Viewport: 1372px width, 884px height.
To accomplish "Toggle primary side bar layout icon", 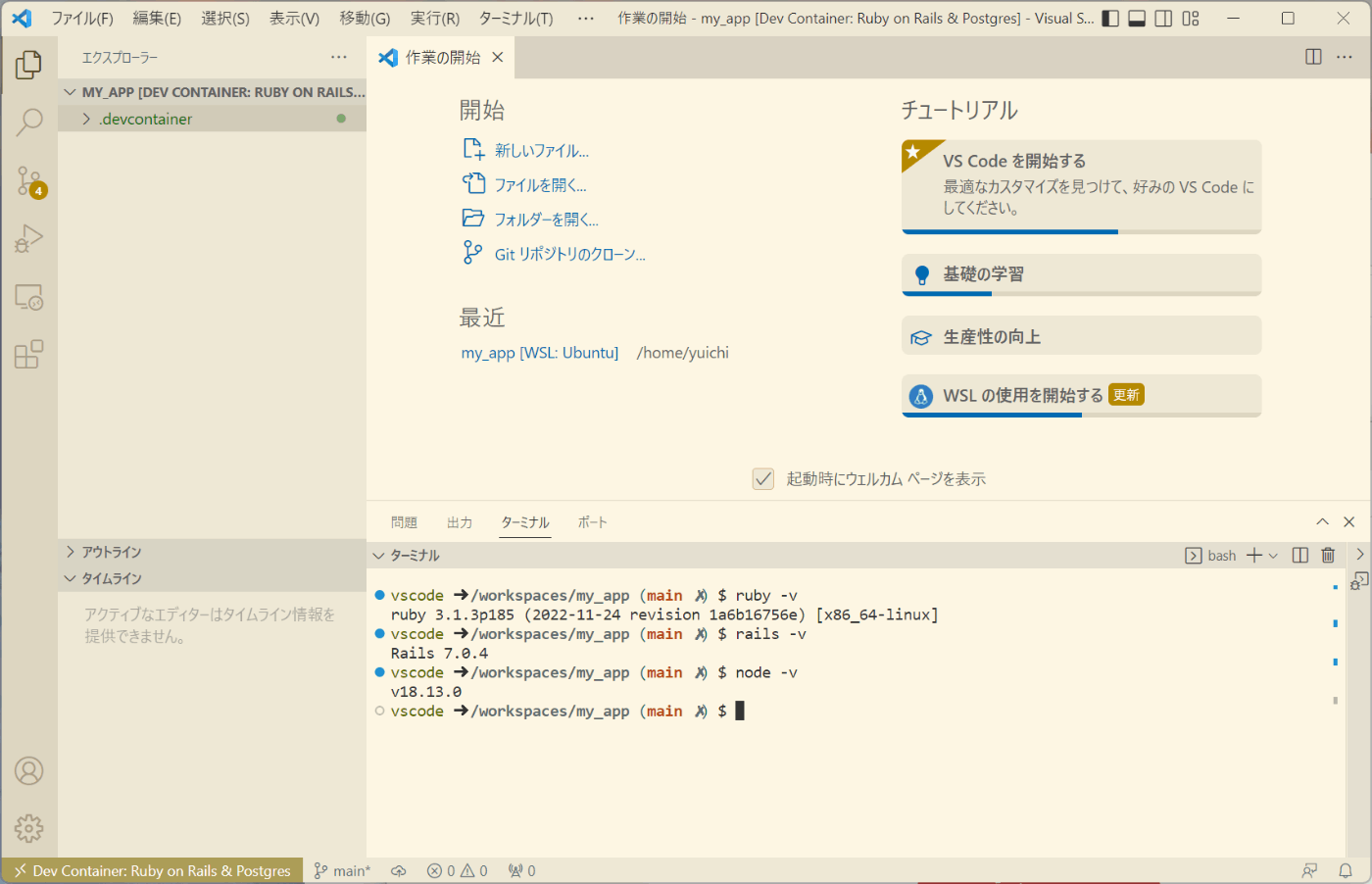I will point(1110,19).
